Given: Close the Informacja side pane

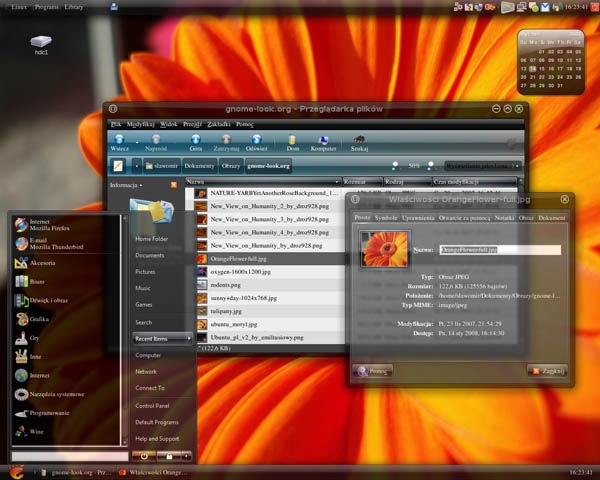Looking at the screenshot, I should pyautogui.click(x=174, y=185).
